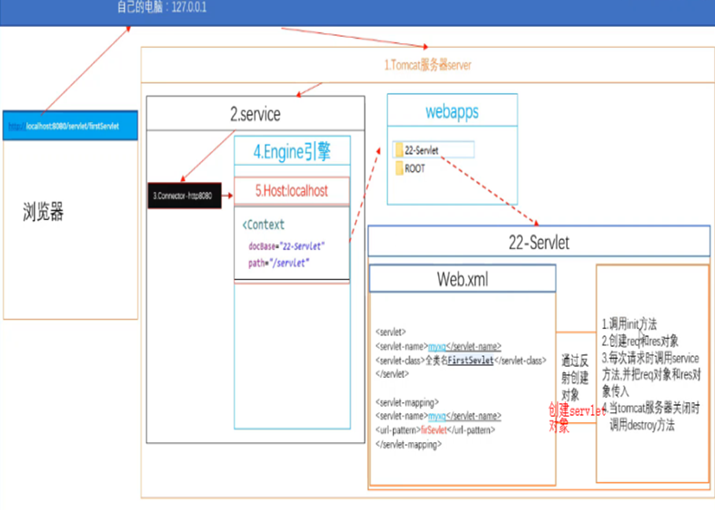Screen dimensions: 715x510
Task: Click the ROOT folder icon in webapps
Action: (399, 168)
